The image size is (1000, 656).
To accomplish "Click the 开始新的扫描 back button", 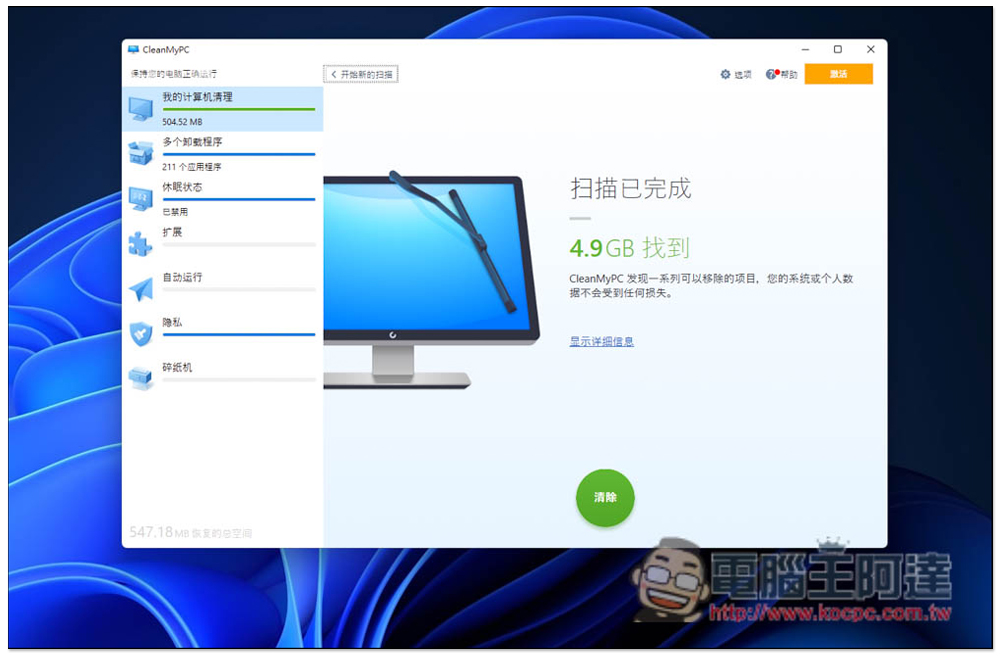I will 361,75.
